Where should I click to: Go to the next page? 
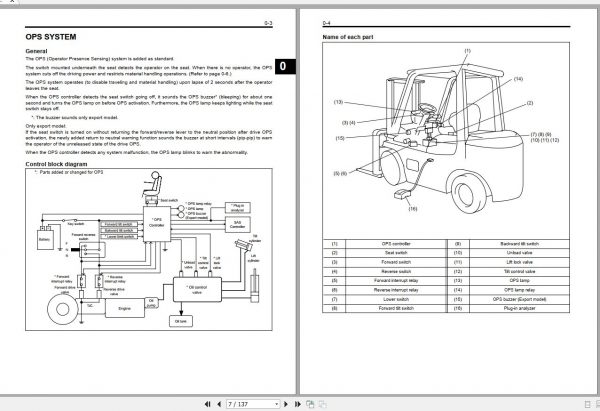tap(285, 404)
